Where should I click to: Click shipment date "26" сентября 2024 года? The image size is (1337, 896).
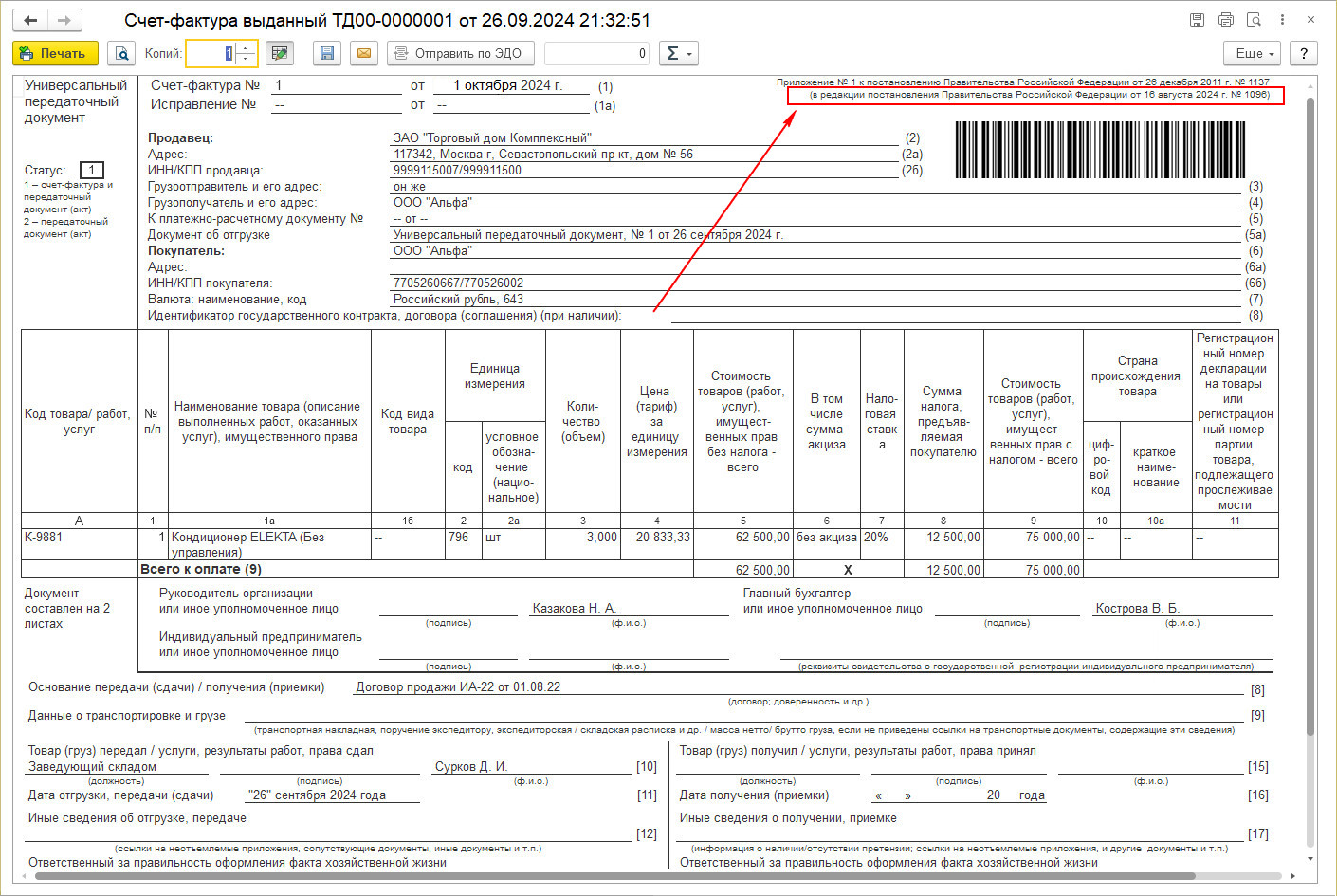tap(317, 795)
